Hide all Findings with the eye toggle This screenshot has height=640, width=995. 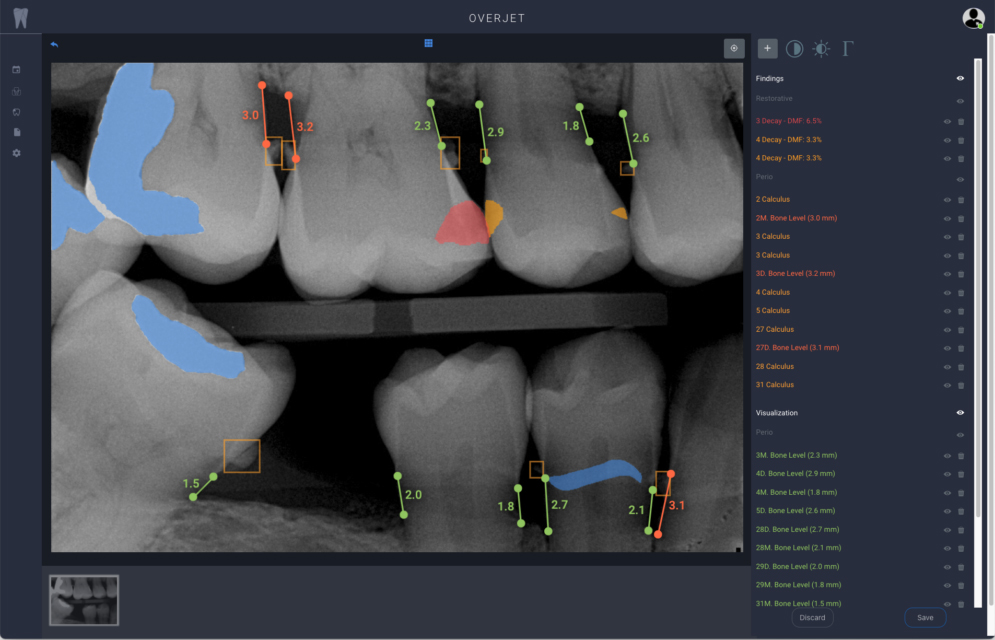[x=961, y=77]
